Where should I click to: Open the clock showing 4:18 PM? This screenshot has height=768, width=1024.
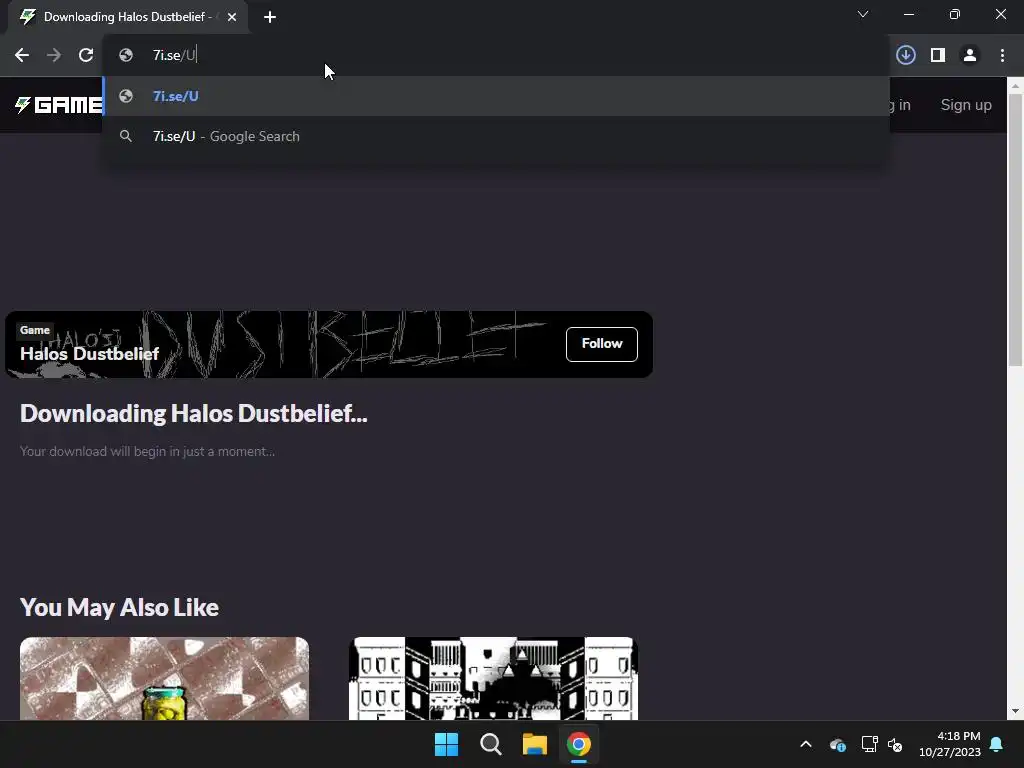click(x=950, y=744)
